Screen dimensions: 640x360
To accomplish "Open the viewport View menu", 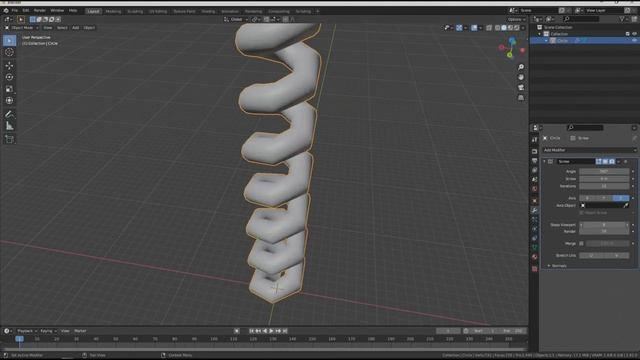I will coord(48,28).
